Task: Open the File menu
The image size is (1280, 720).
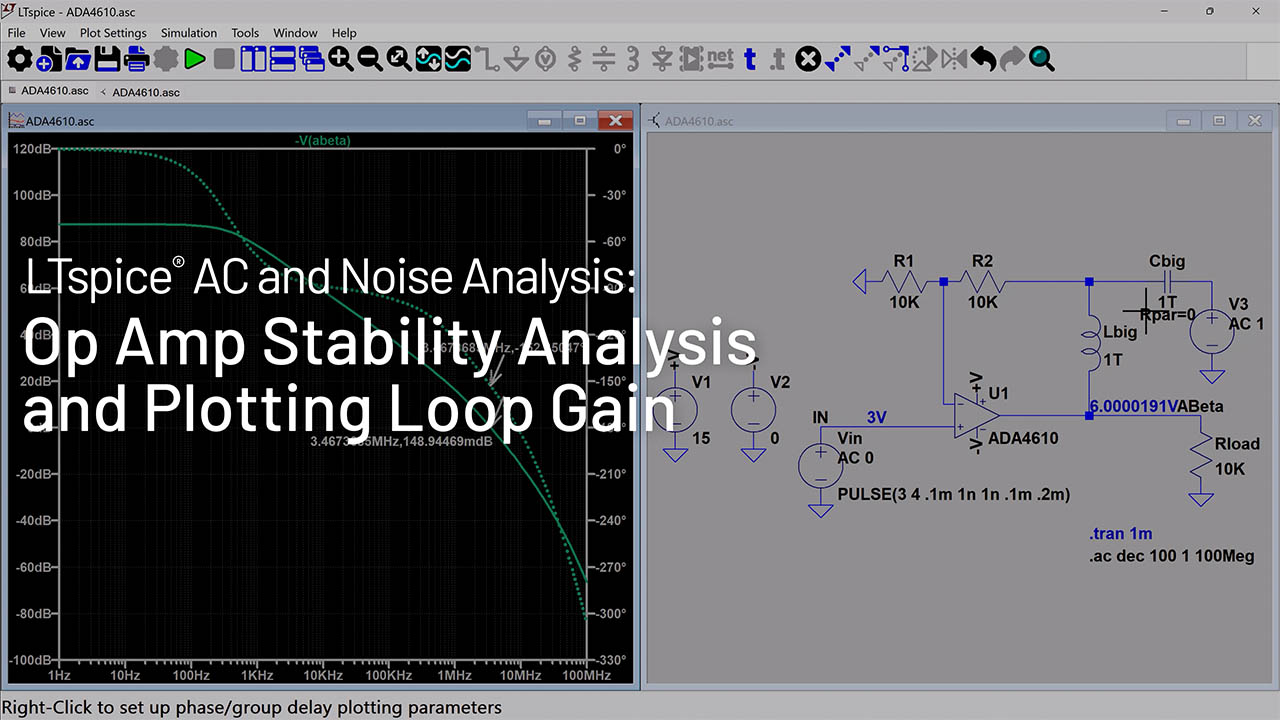Action: (x=16, y=33)
